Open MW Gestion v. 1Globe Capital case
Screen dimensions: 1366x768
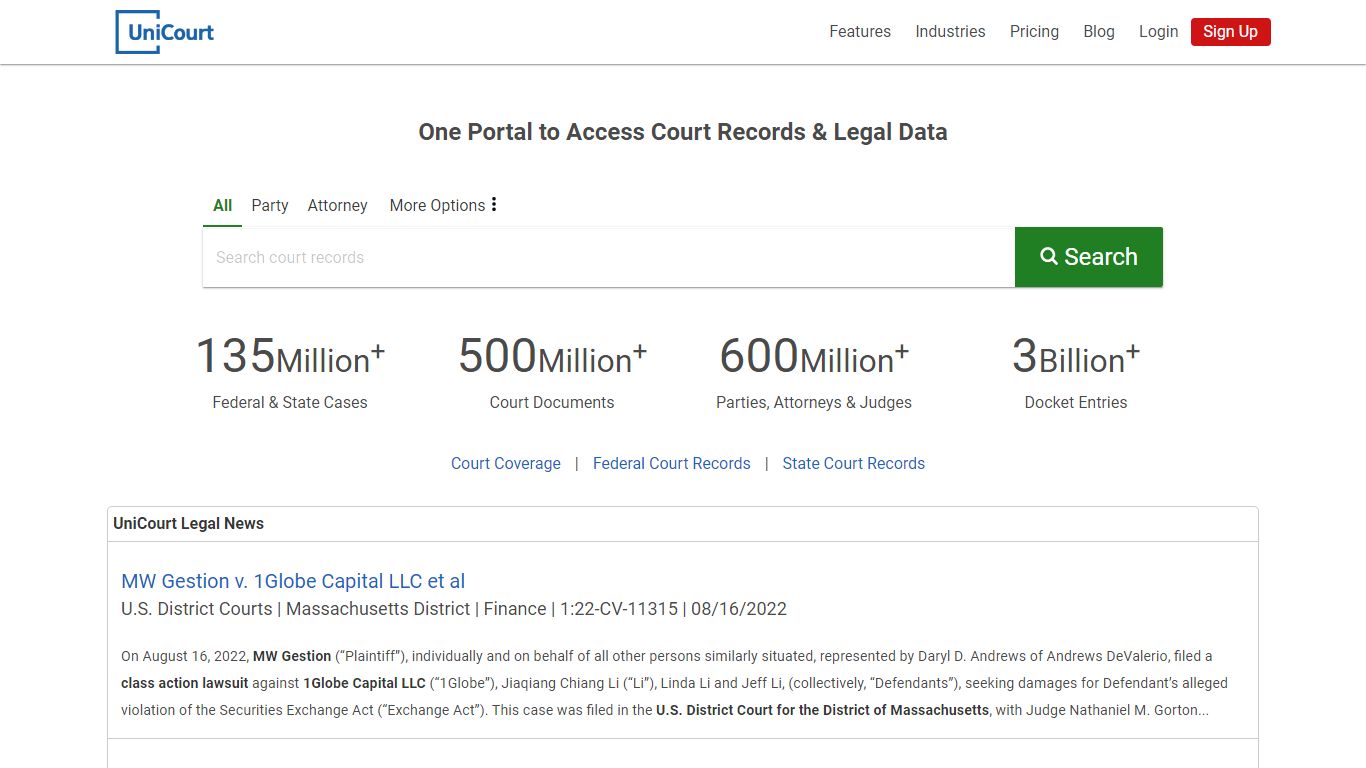tap(293, 581)
